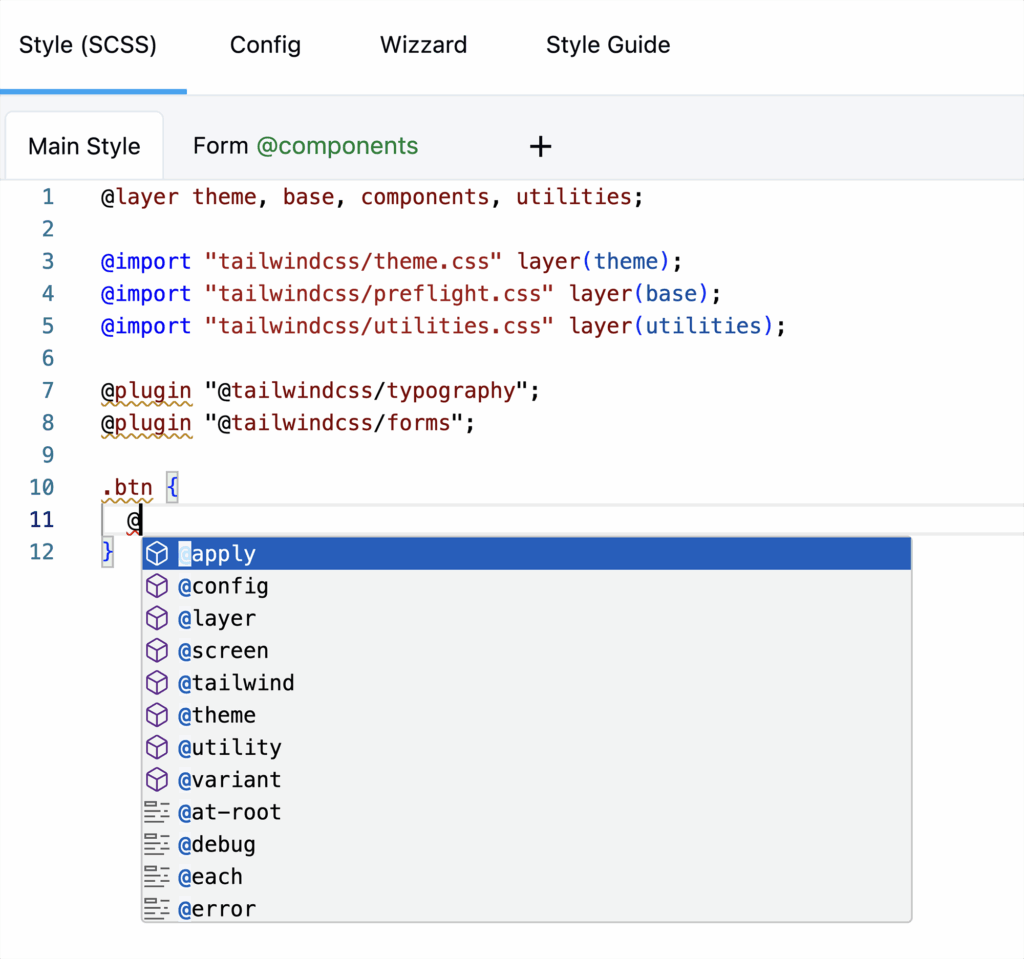This screenshot has height=959, width=1024.
Task: Click the cube icon next to @config
Action: 157,586
